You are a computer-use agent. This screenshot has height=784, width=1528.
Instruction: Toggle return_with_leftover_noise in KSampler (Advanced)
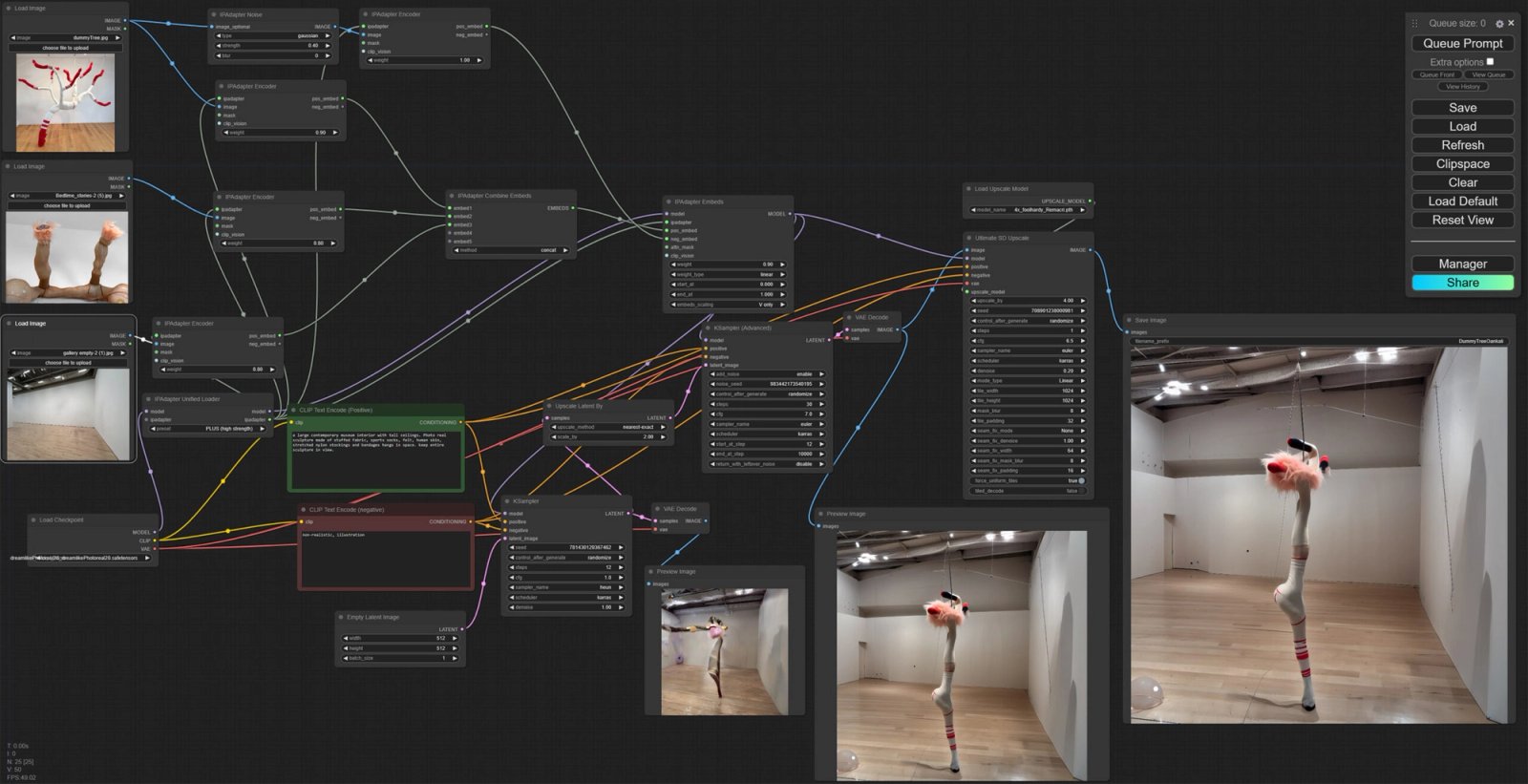(x=768, y=464)
